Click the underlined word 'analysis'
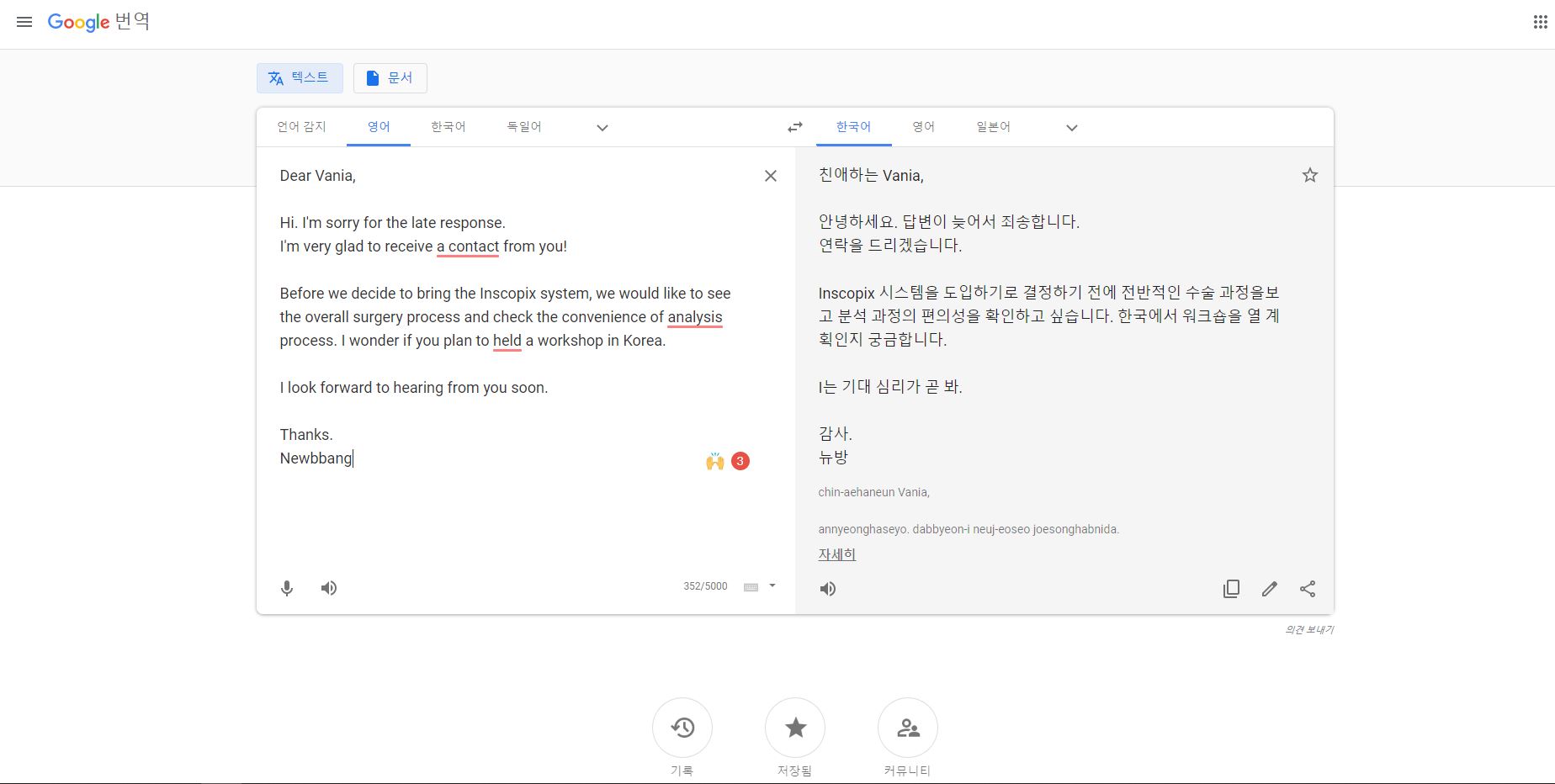The width and height of the screenshot is (1555, 784). coord(695,317)
